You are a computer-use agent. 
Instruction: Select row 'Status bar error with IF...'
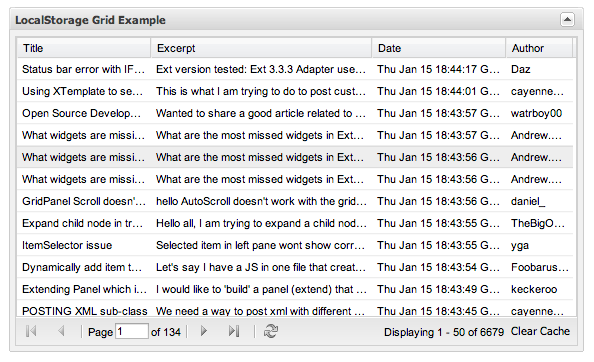(295, 69)
